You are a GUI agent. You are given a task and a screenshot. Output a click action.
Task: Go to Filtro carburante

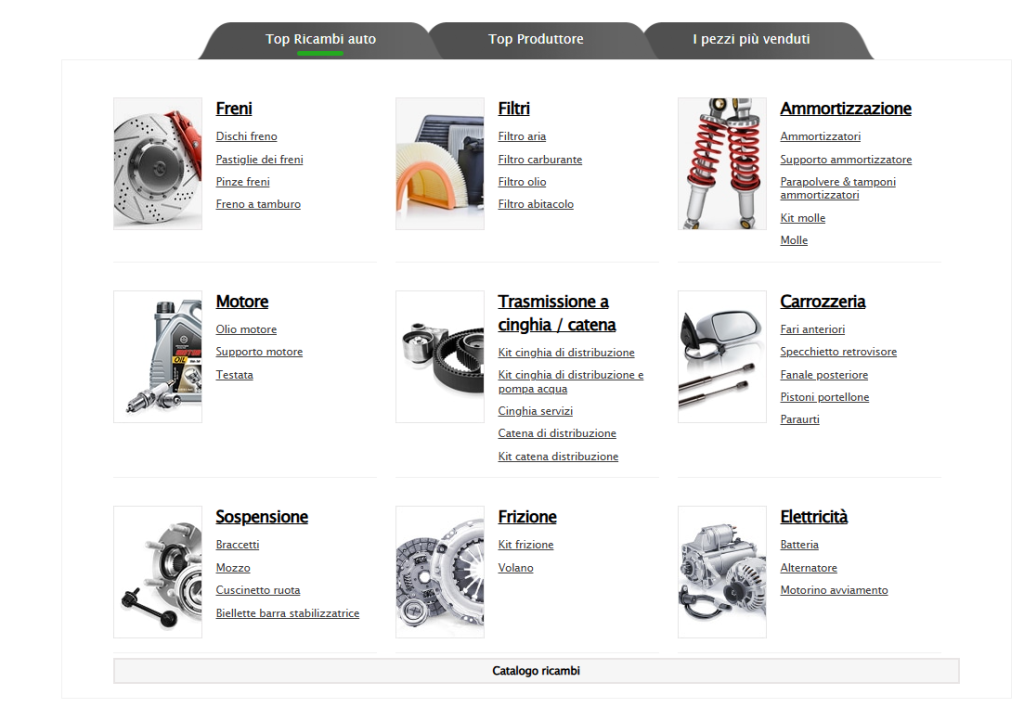(540, 159)
